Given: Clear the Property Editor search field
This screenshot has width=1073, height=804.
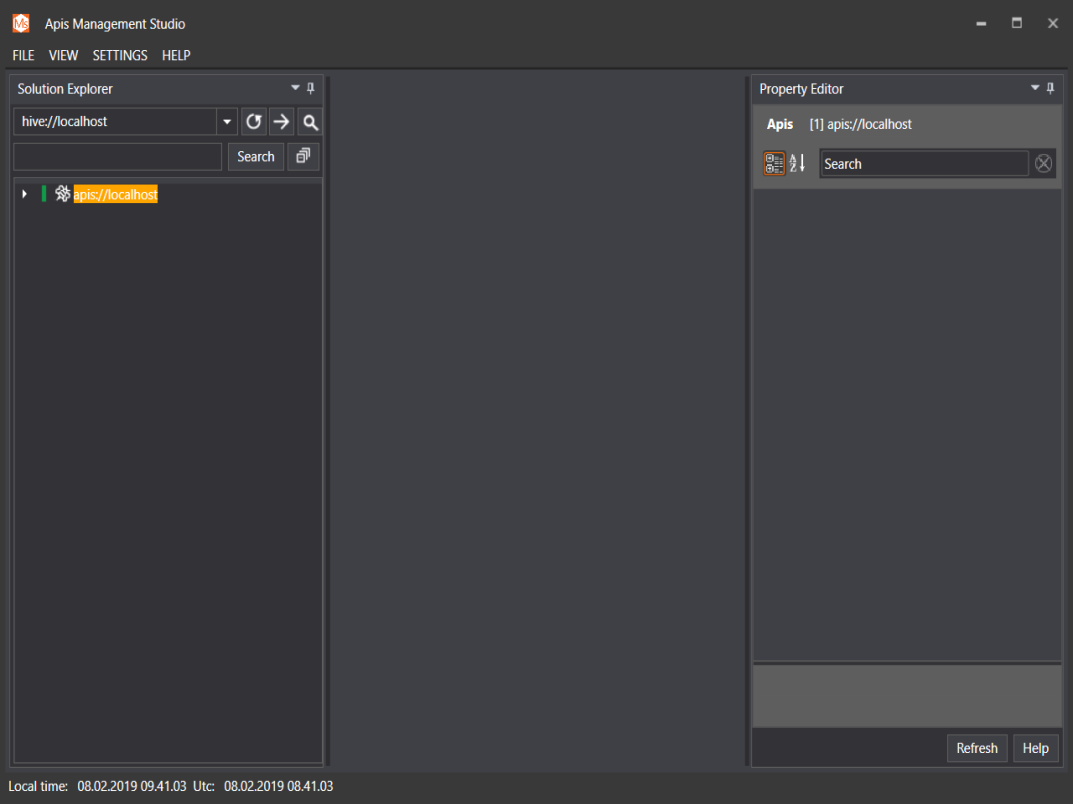Looking at the screenshot, I should pos(1043,164).
